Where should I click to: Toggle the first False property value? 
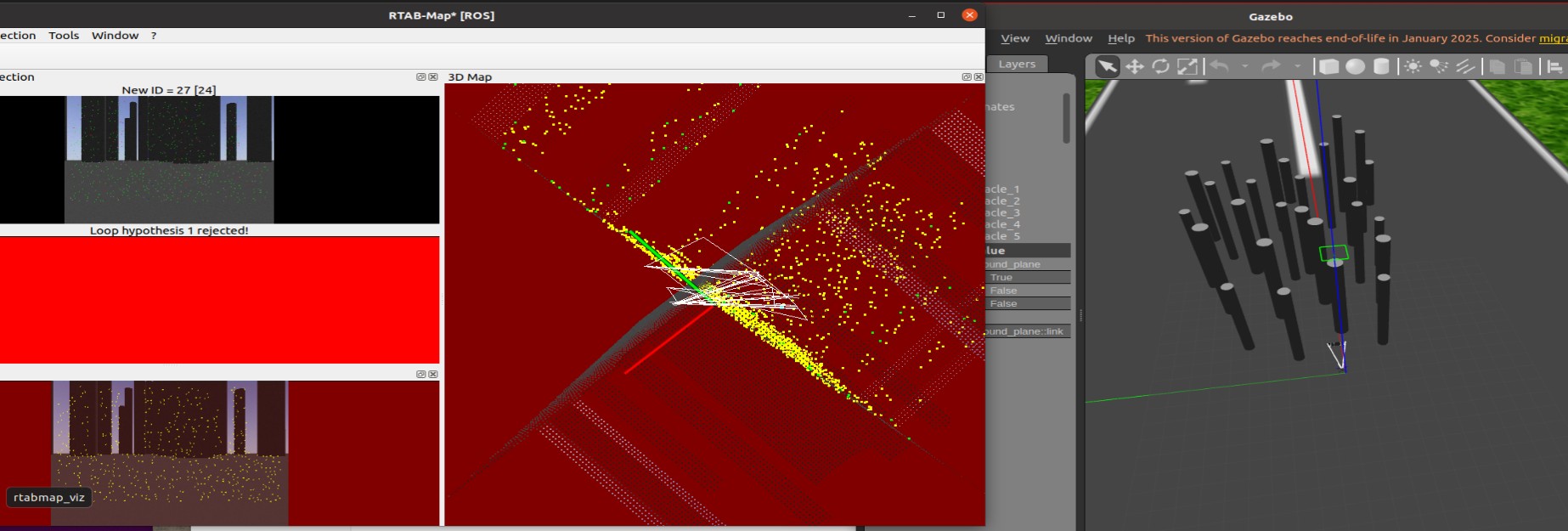(1027, 291)
